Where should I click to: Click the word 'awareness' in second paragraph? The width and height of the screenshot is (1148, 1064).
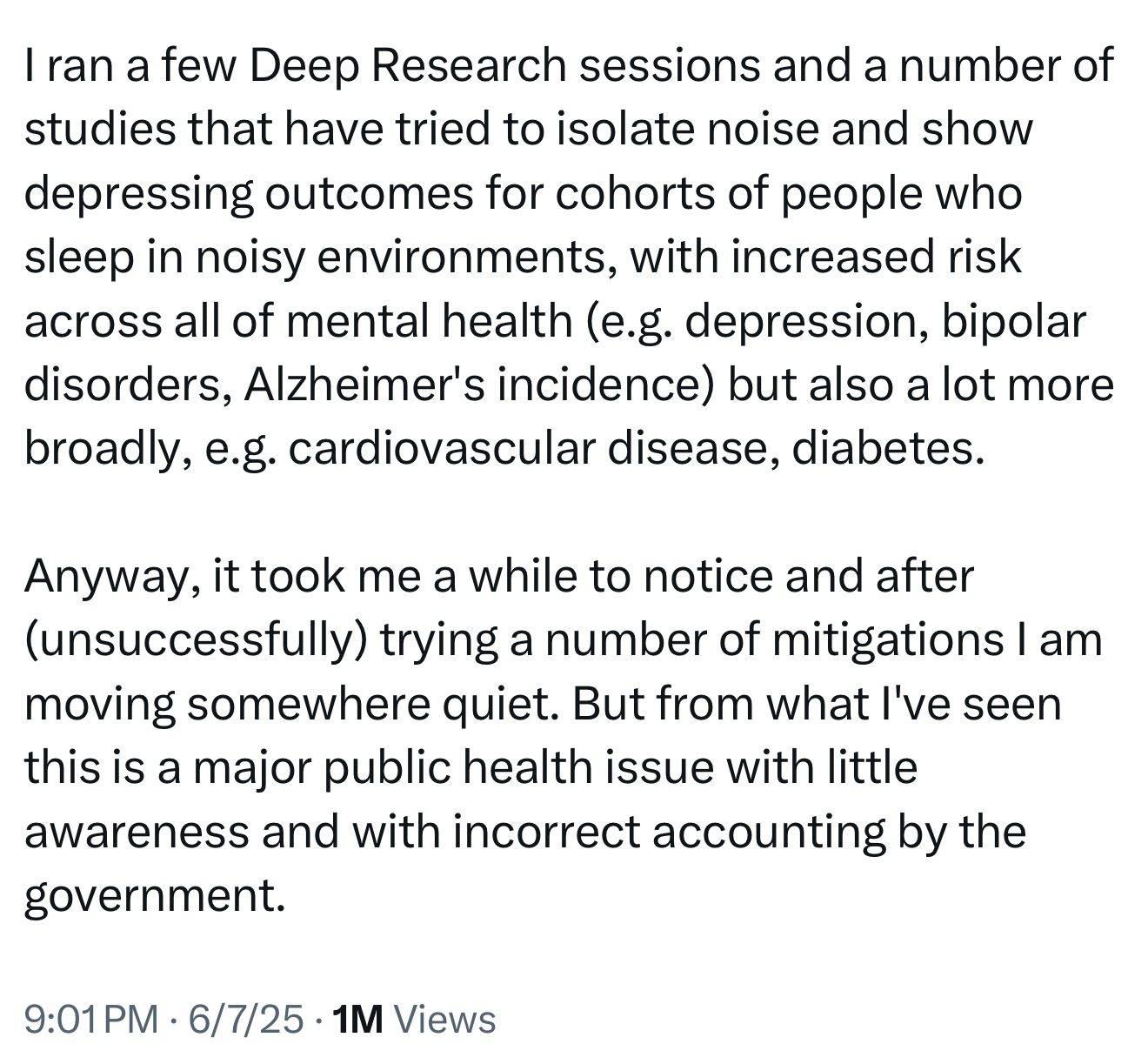pyautogui.click(x=136, y=832)
